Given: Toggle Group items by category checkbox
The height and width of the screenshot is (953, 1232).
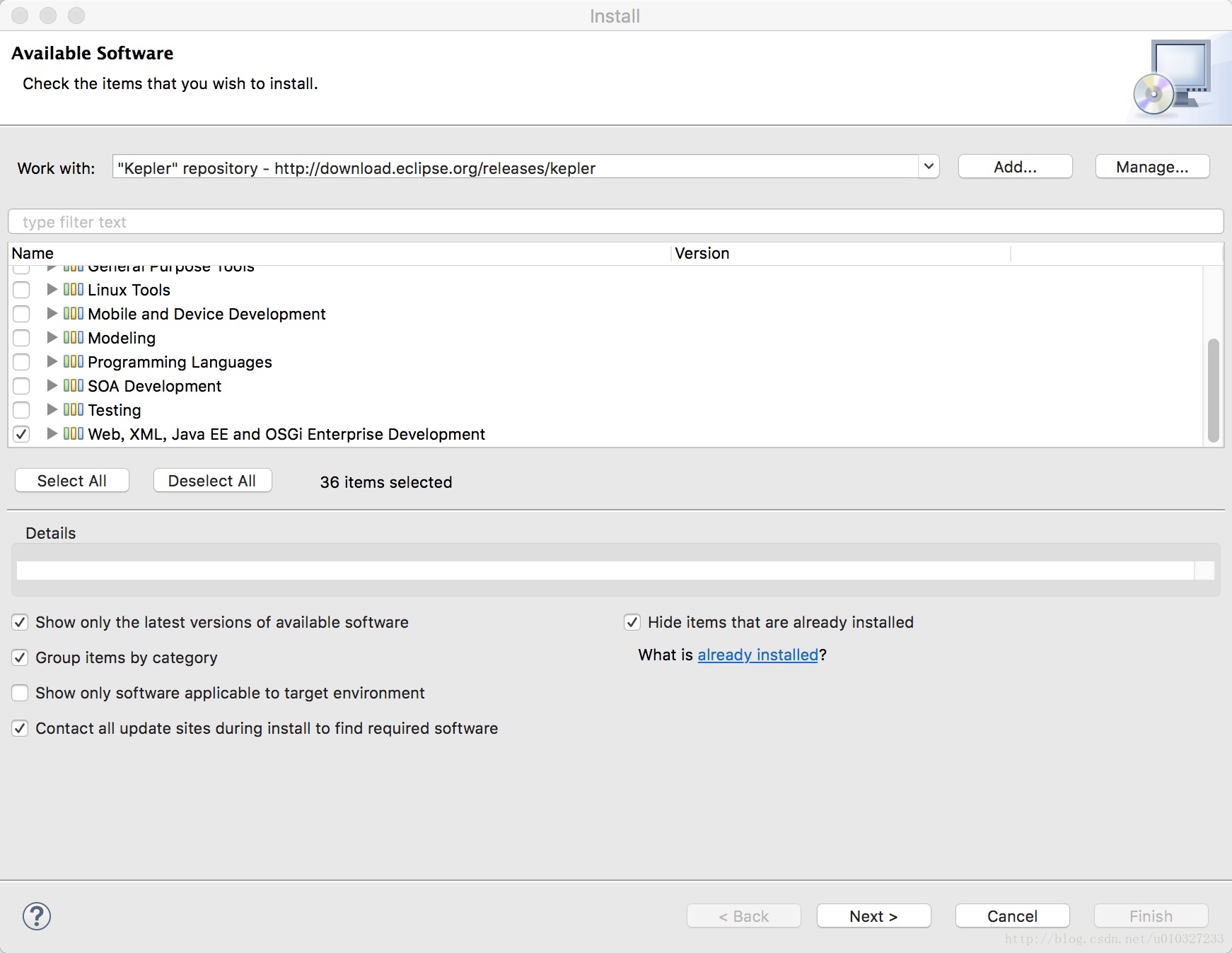Looking at the screenshot, I should 20,657.
